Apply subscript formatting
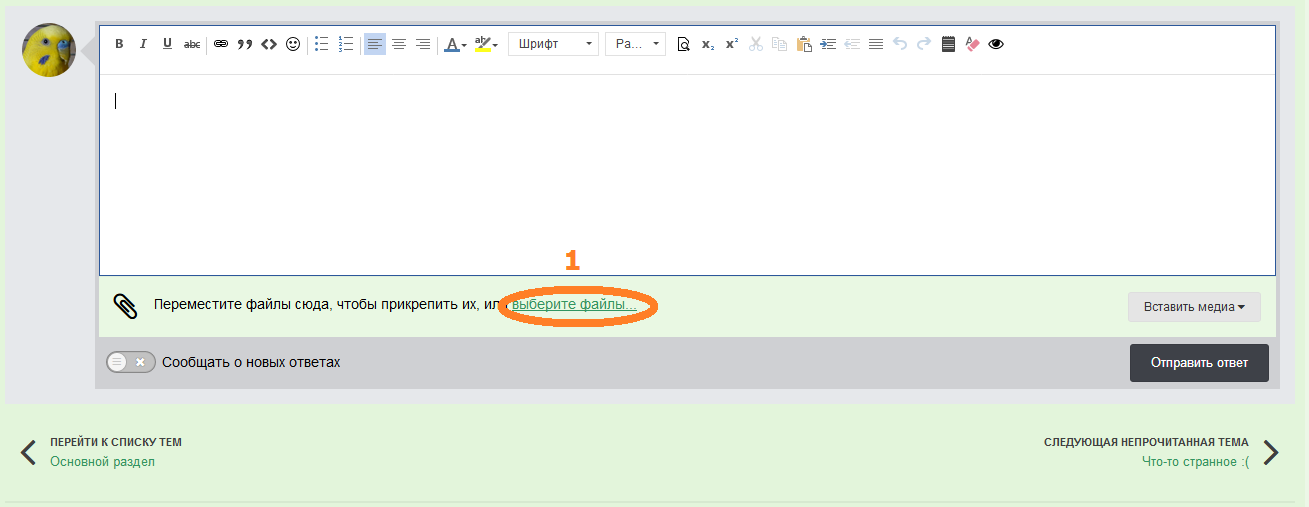The image size is (1309, 507). (708, 44)
